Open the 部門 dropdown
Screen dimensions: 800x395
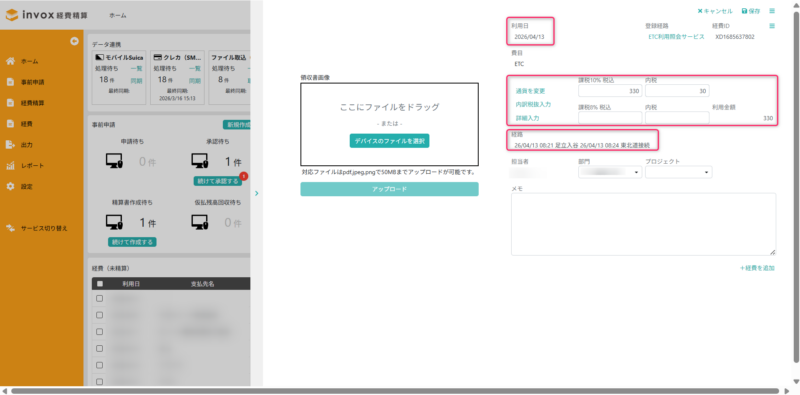coord(610,172)
